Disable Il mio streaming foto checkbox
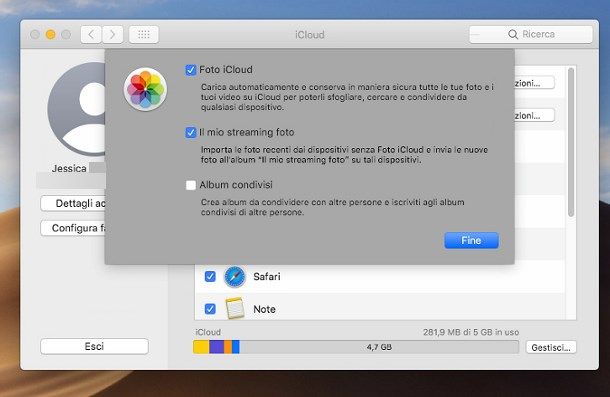The width and height of the screenshot is (610, 397). click(x=191, y=132)
